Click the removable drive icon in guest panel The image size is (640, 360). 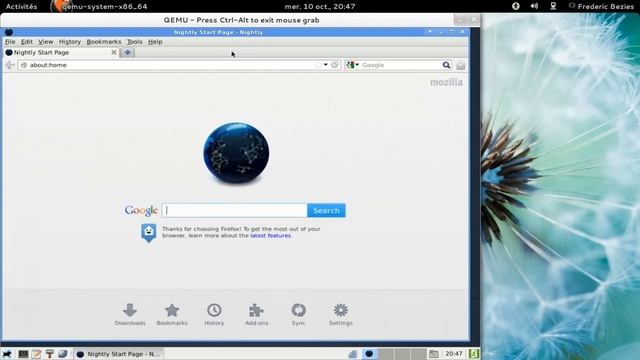[433, 354]
